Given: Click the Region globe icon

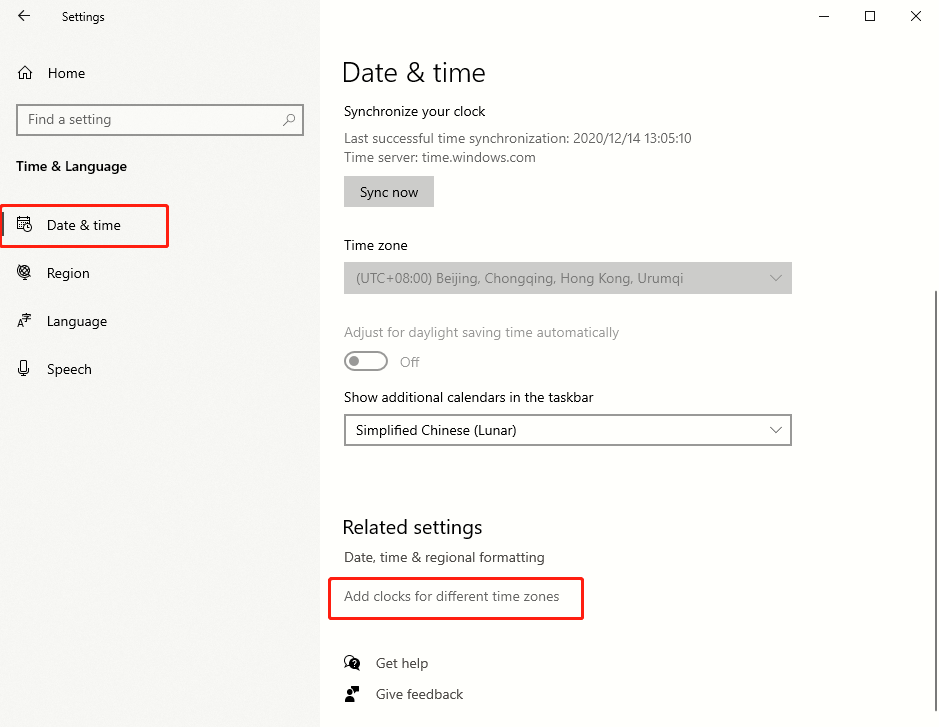Looking at the screenshot, I should 24,272.
